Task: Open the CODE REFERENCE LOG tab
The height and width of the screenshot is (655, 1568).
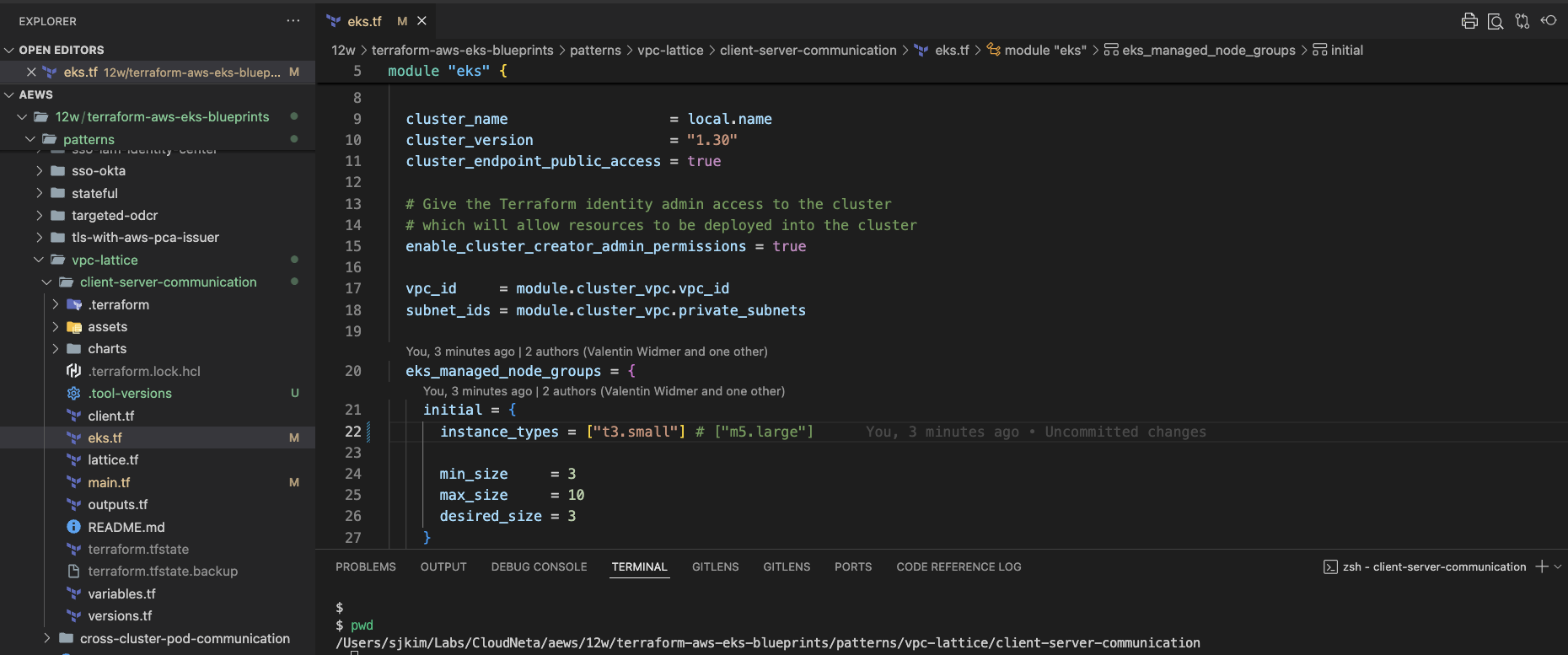Action: (x=959, y=566)
